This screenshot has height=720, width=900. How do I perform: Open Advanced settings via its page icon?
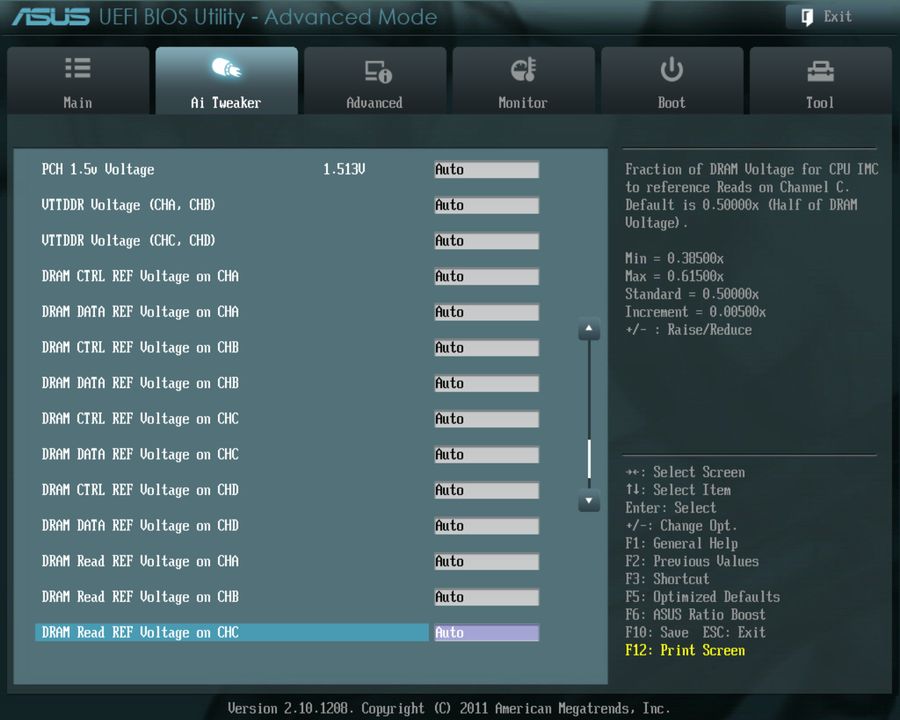tap(375, 68)
